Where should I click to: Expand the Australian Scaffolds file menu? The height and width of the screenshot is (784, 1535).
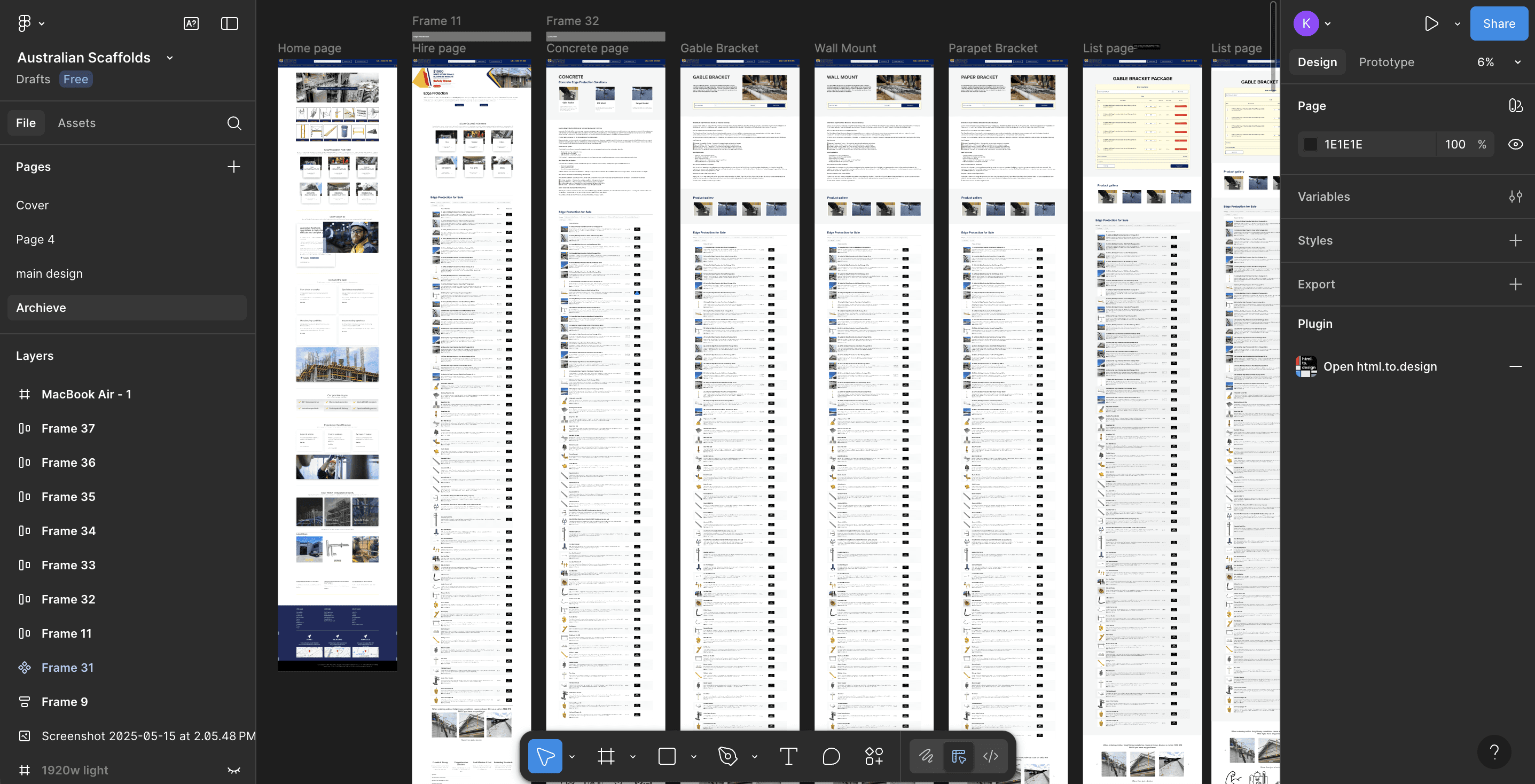pos(170,58)
